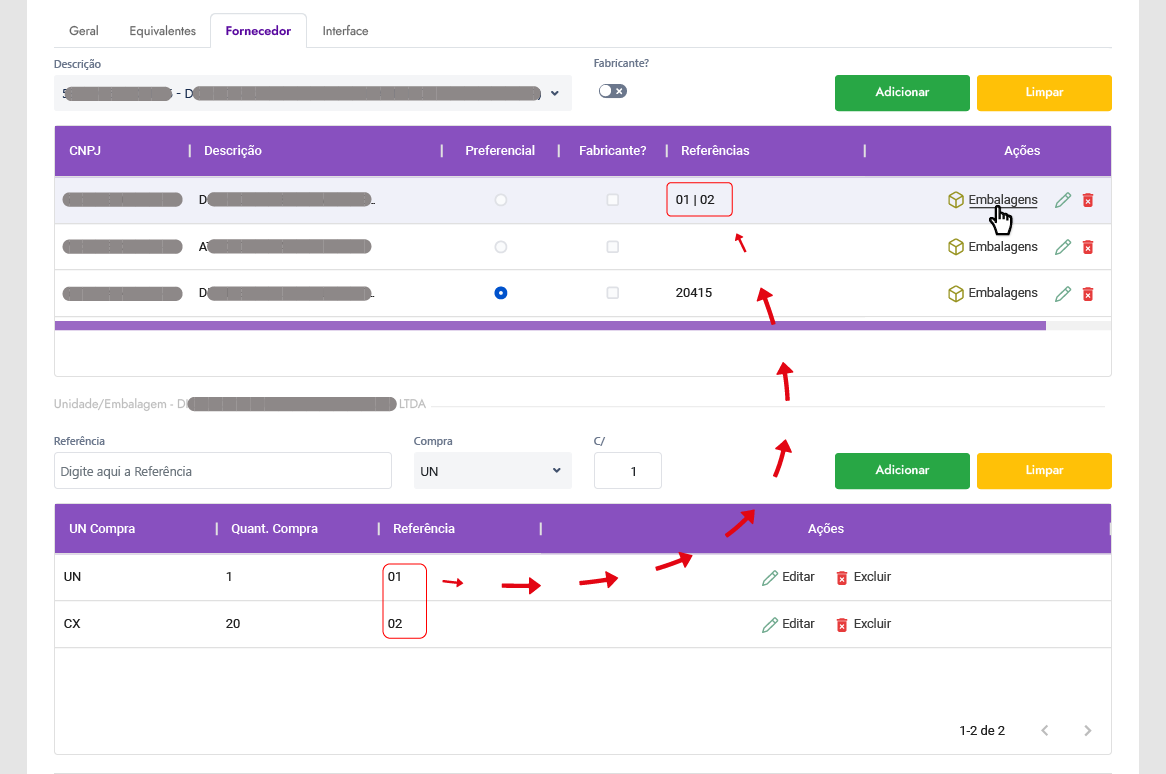
Task: Switch to the Geral tab
Action: tap(83, 30)
